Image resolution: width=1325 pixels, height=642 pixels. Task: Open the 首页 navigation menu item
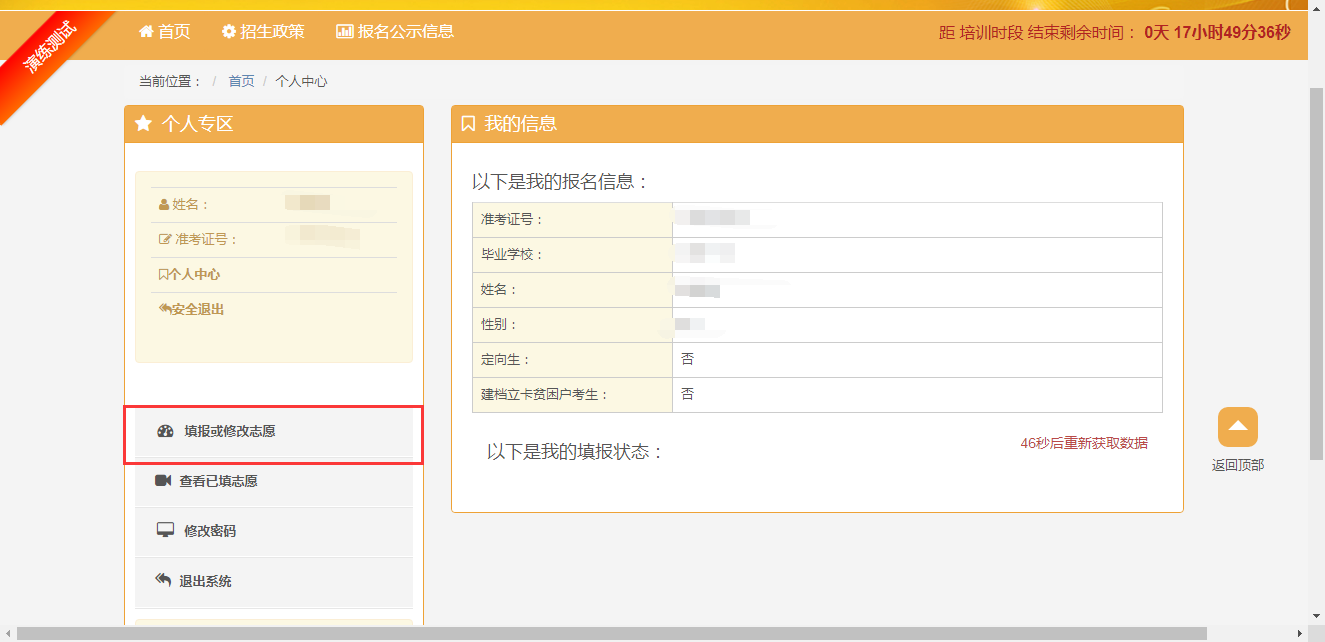(x=174, y=32)
